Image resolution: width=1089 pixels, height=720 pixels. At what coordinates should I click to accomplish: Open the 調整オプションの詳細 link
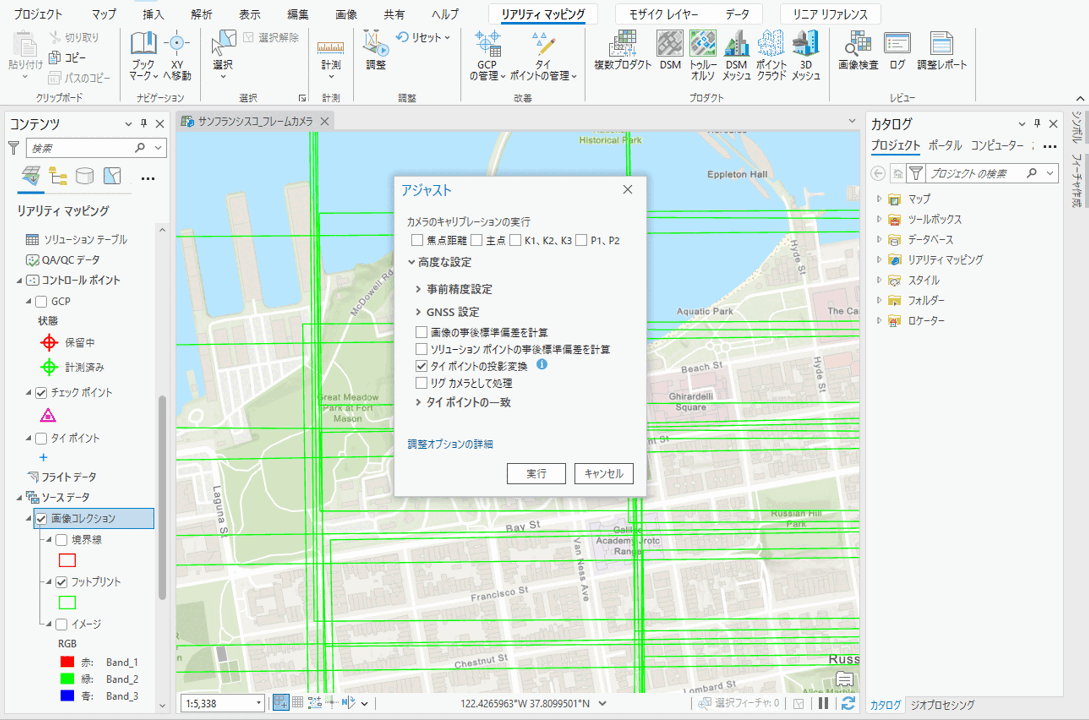pos(450,444)
